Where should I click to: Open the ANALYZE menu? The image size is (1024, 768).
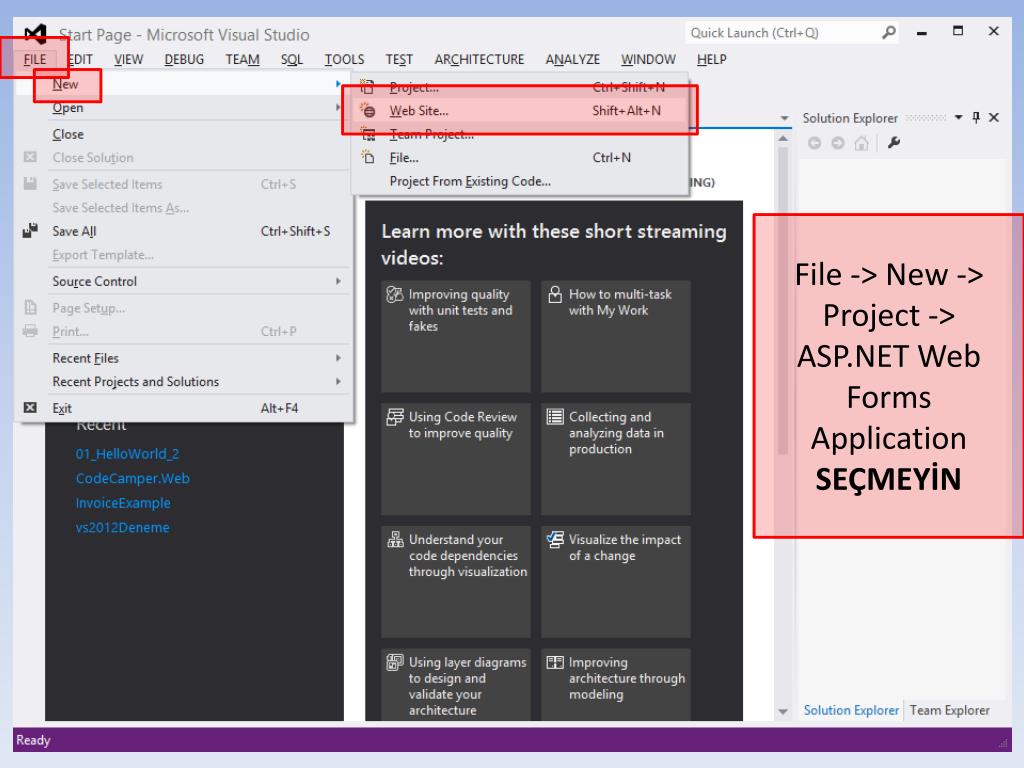[573, 59]
